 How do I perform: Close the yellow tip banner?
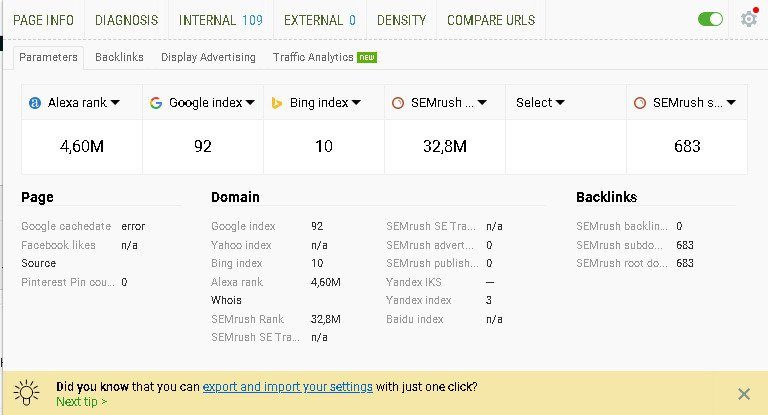pyautogui.click(x=743, y=394)
